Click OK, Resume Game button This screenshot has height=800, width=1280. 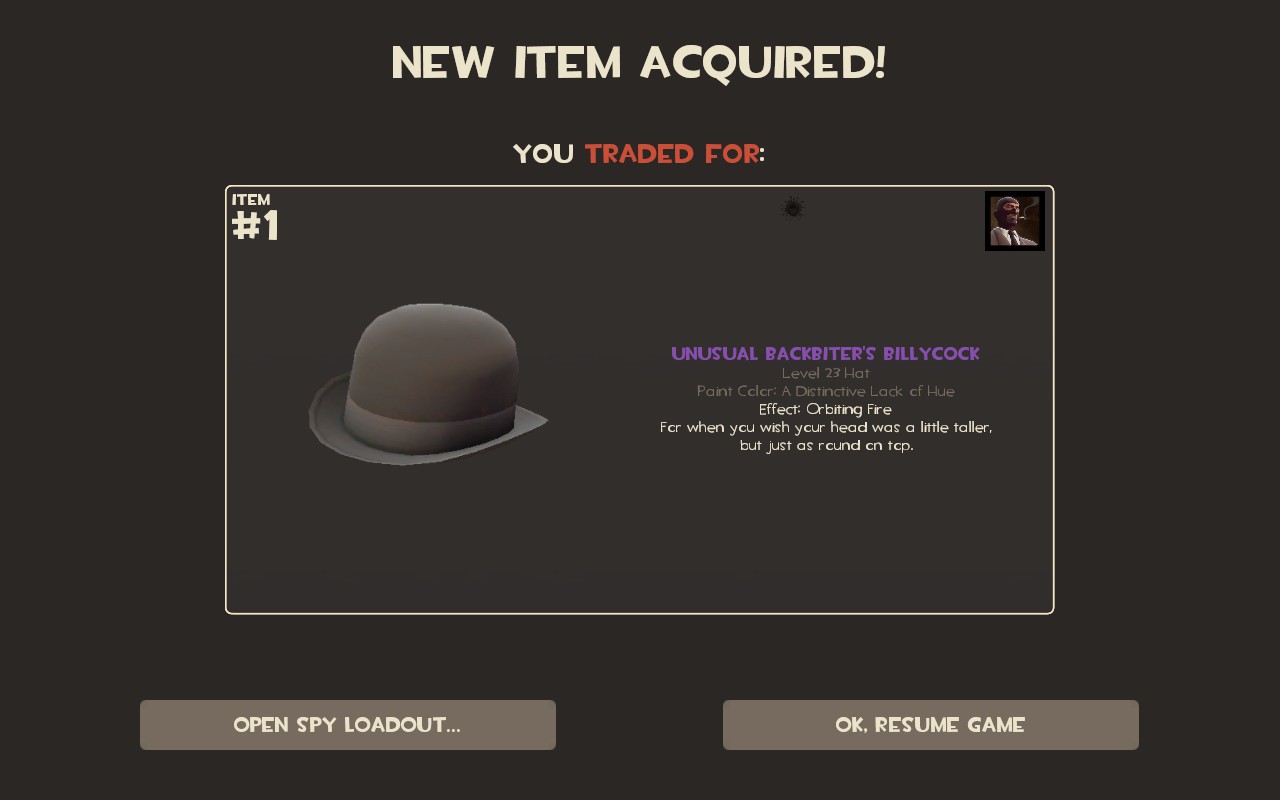click(x=931, y=725)
